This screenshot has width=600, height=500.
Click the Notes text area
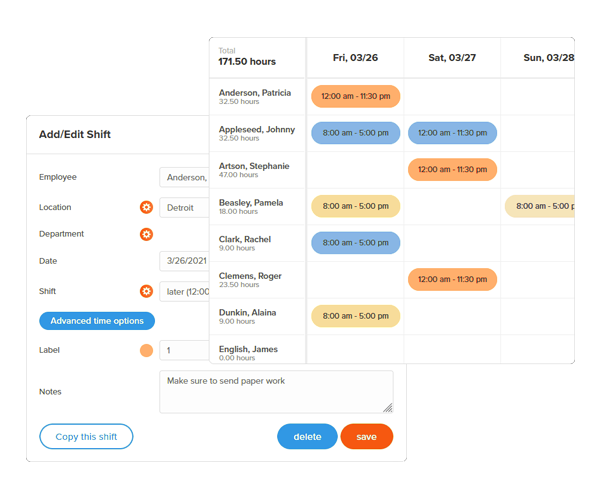tap(275, 391)
